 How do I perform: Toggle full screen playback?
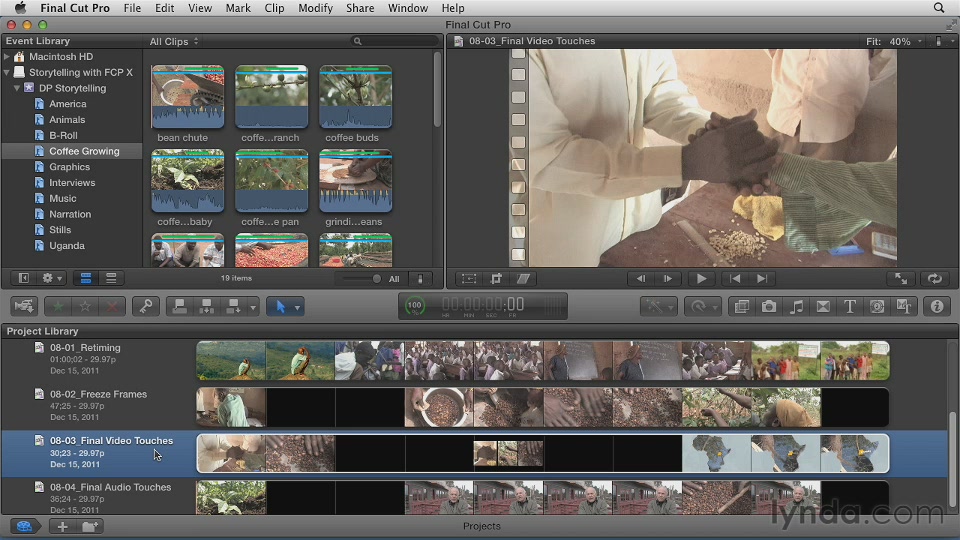tap(901, 279)
